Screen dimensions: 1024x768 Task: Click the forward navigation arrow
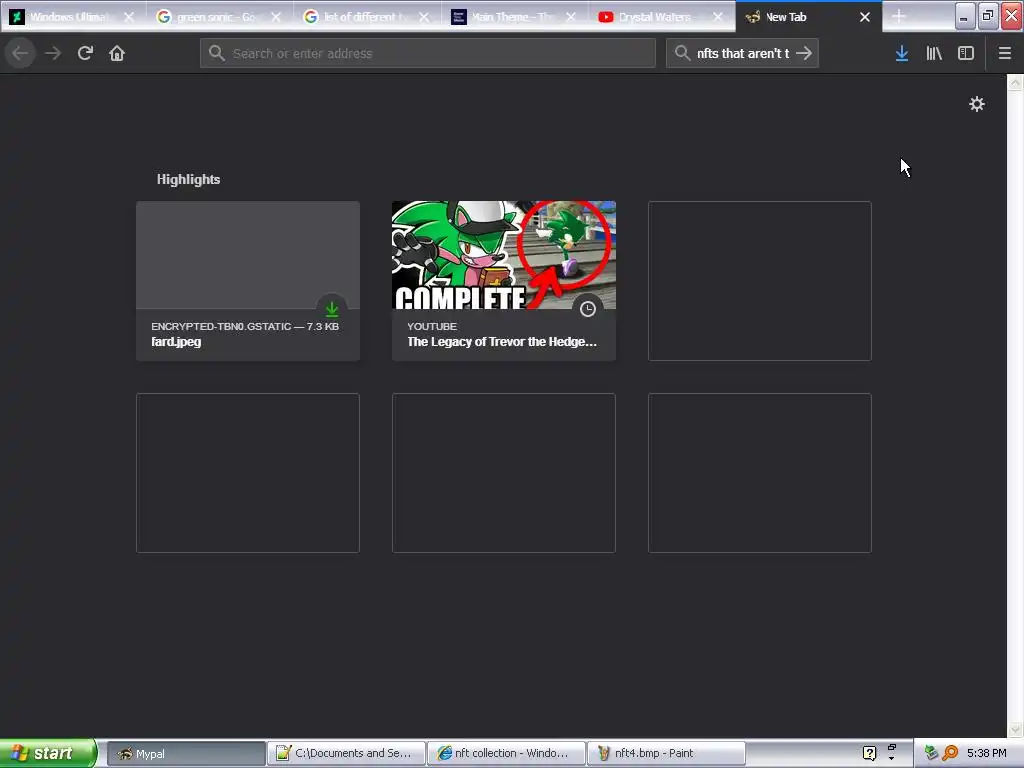[x=53, y=53]
